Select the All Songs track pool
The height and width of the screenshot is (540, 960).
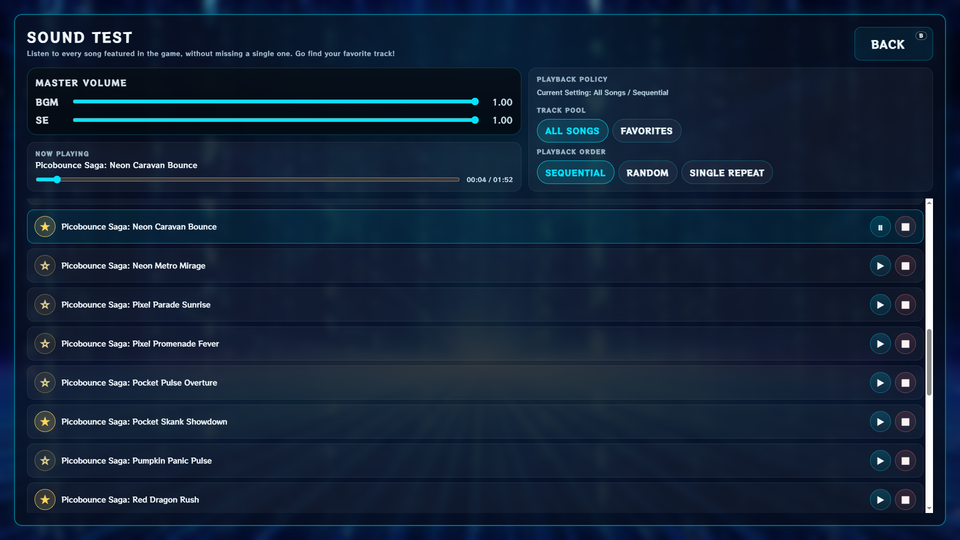[x=572, y=131]
